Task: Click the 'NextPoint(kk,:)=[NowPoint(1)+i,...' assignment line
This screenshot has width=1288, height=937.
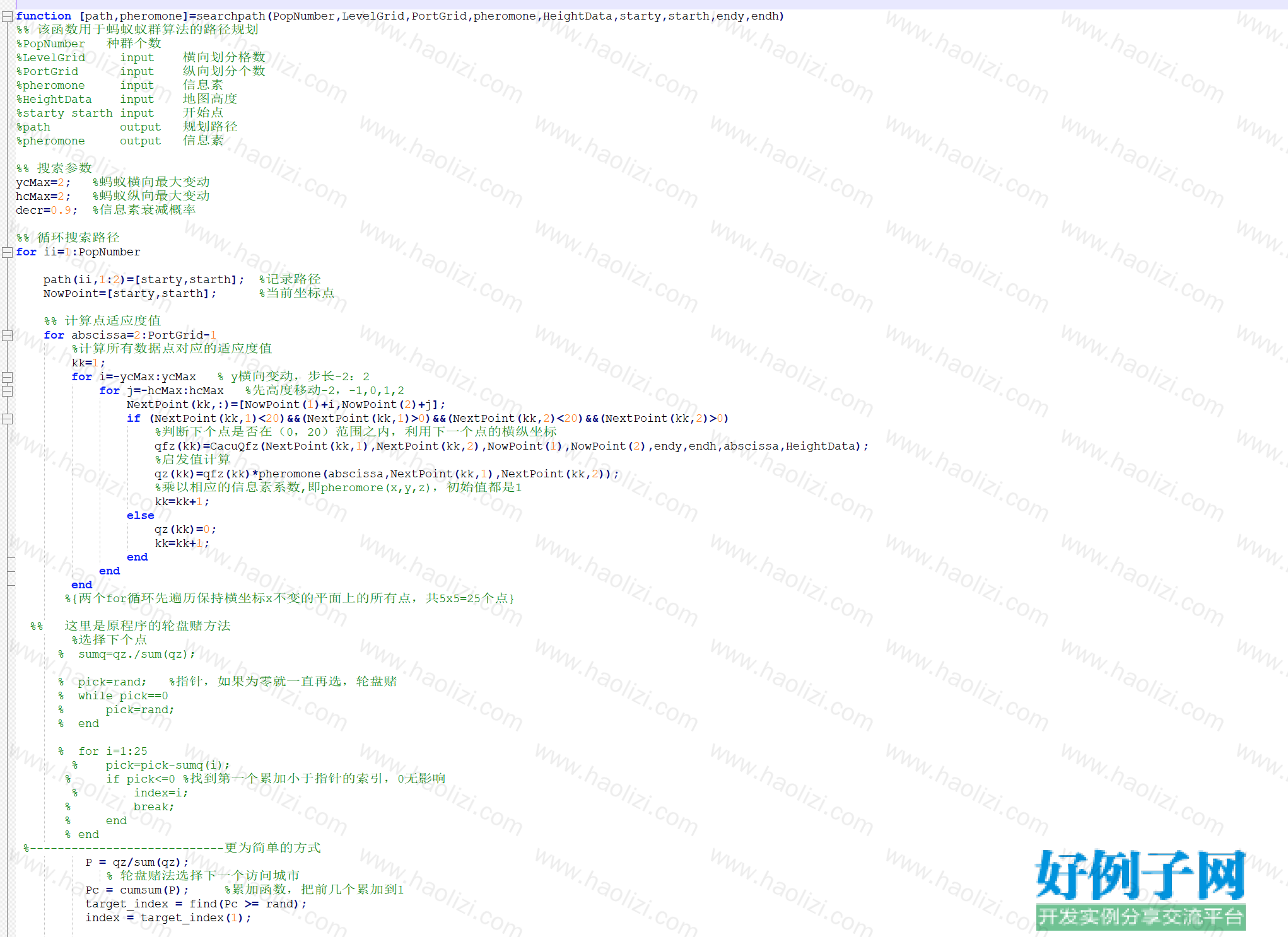Action: 286,405
